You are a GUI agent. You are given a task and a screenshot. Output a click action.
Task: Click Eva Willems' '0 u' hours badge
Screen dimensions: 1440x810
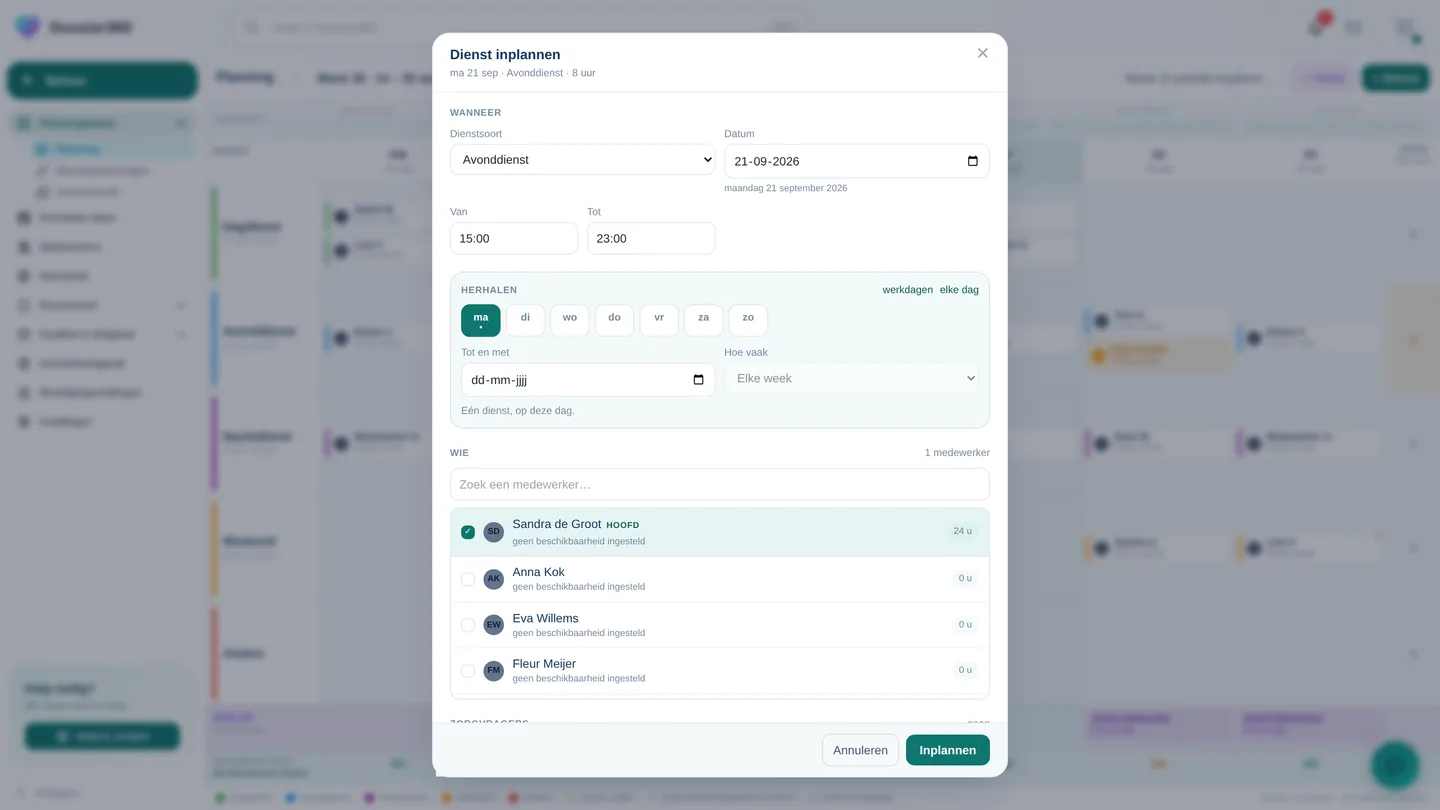click(965, 624)
